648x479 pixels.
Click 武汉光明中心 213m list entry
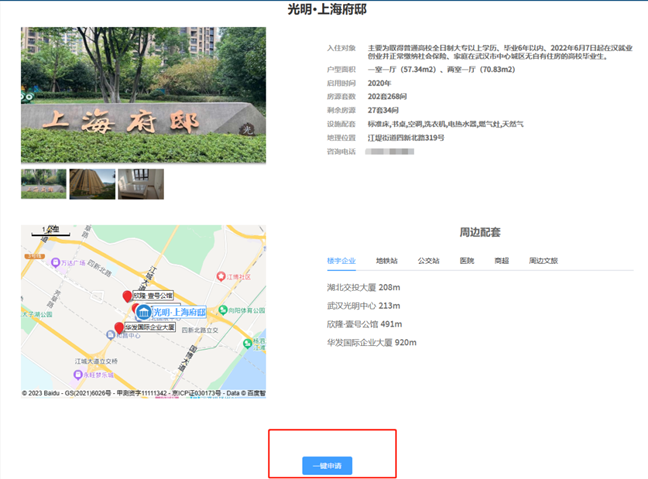tap(364, 306)
